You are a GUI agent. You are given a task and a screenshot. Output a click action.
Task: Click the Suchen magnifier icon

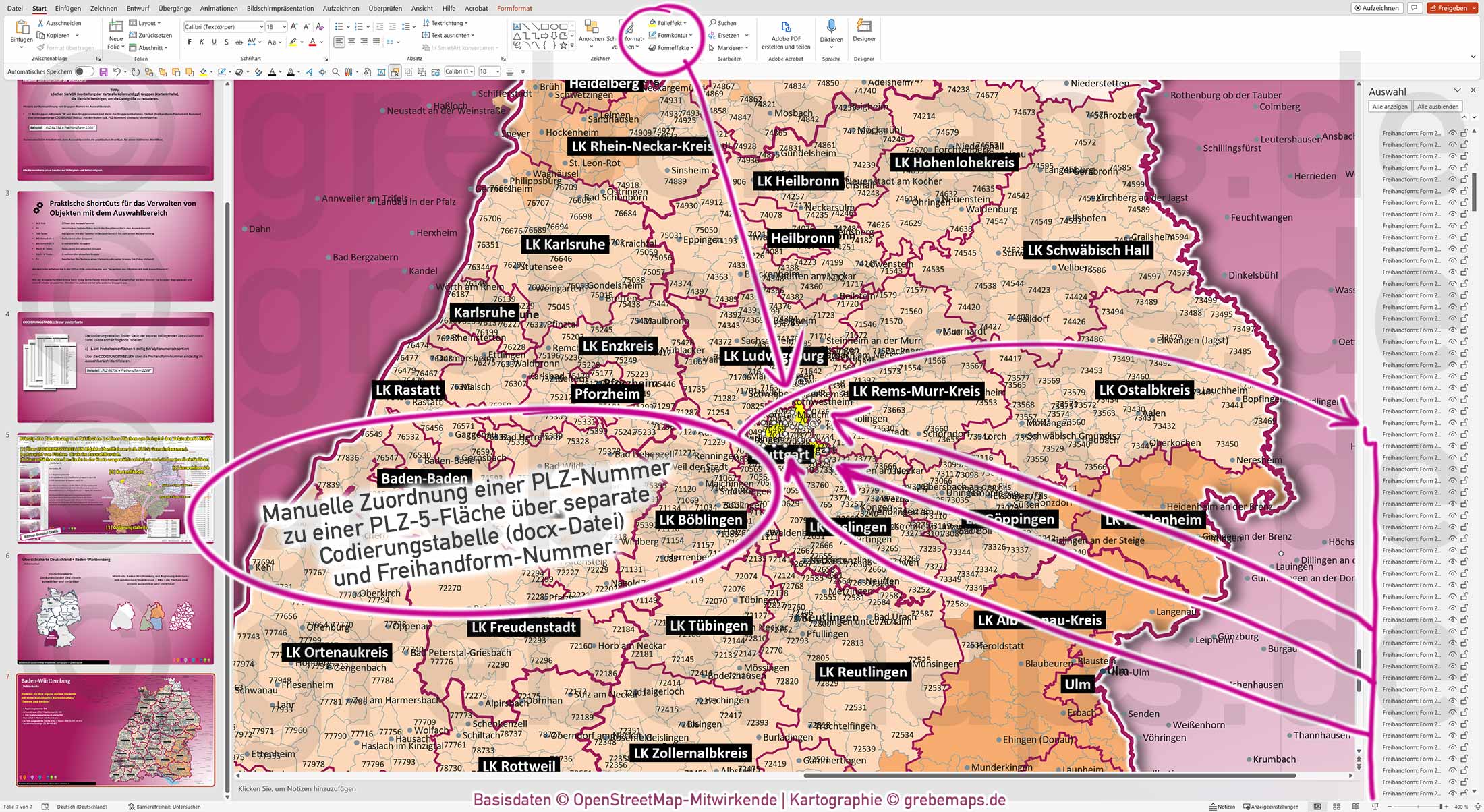pos(712,22)
